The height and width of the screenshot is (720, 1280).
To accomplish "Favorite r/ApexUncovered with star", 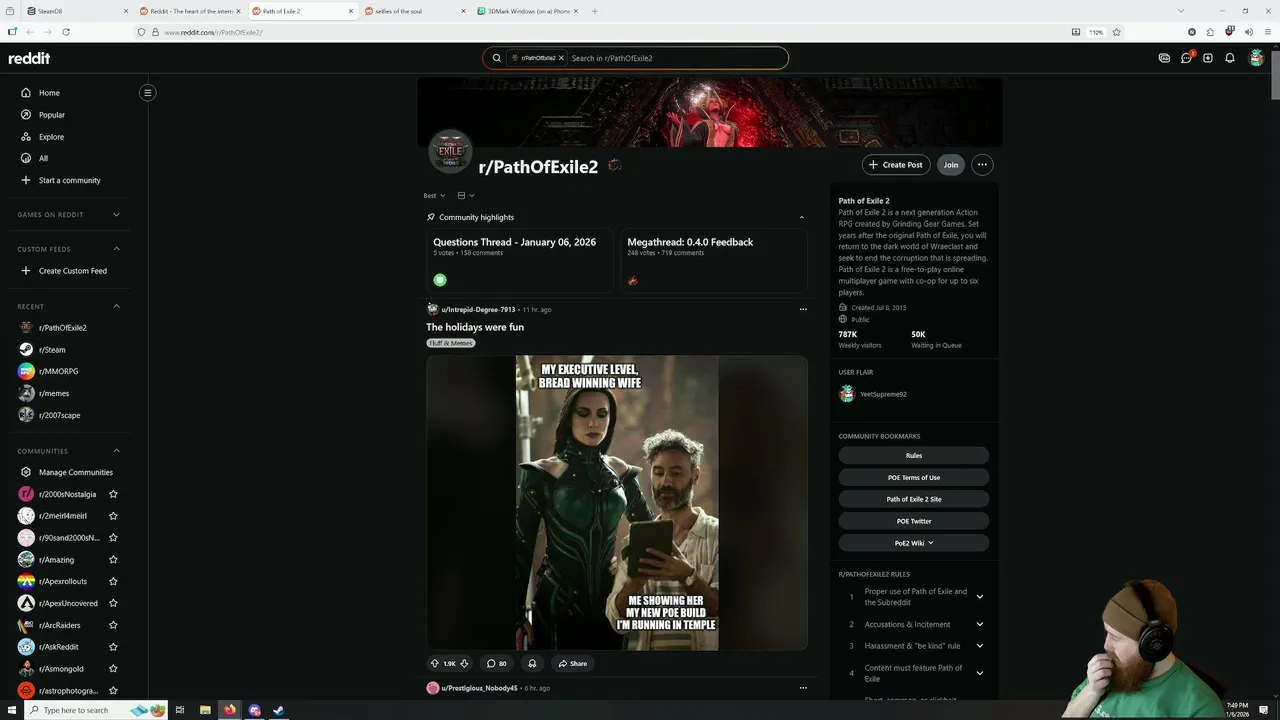I will click(x=113, y=603).
